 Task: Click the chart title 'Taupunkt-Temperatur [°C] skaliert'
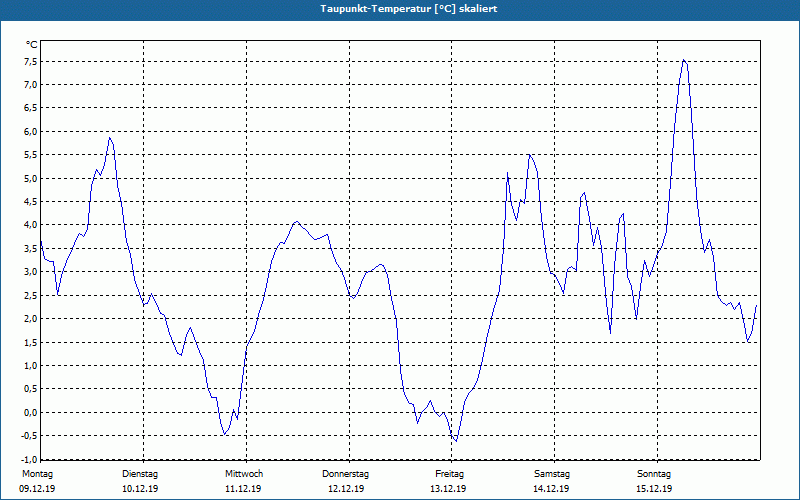pyautogui.click(x=409, y=9)
